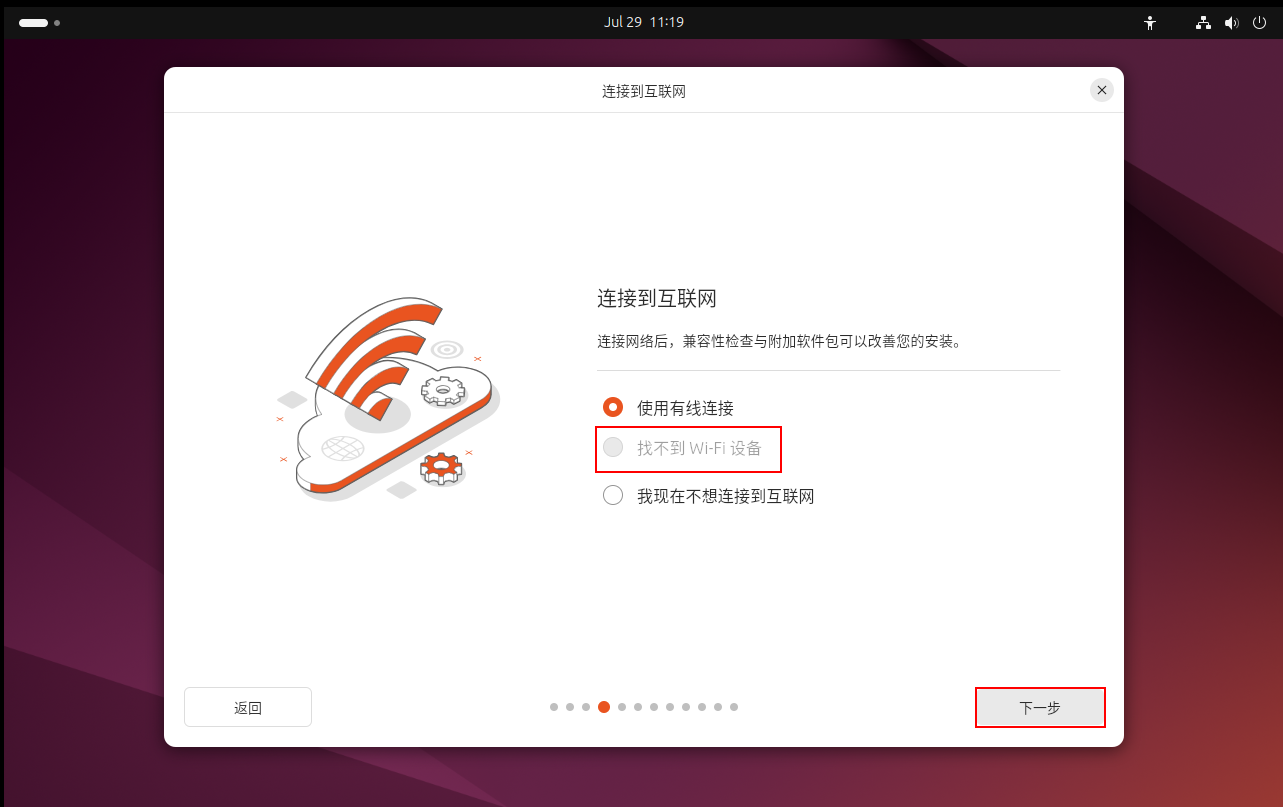Click the first progress dot
This screenshot has height=807, width=1283.
pos(553,707)
